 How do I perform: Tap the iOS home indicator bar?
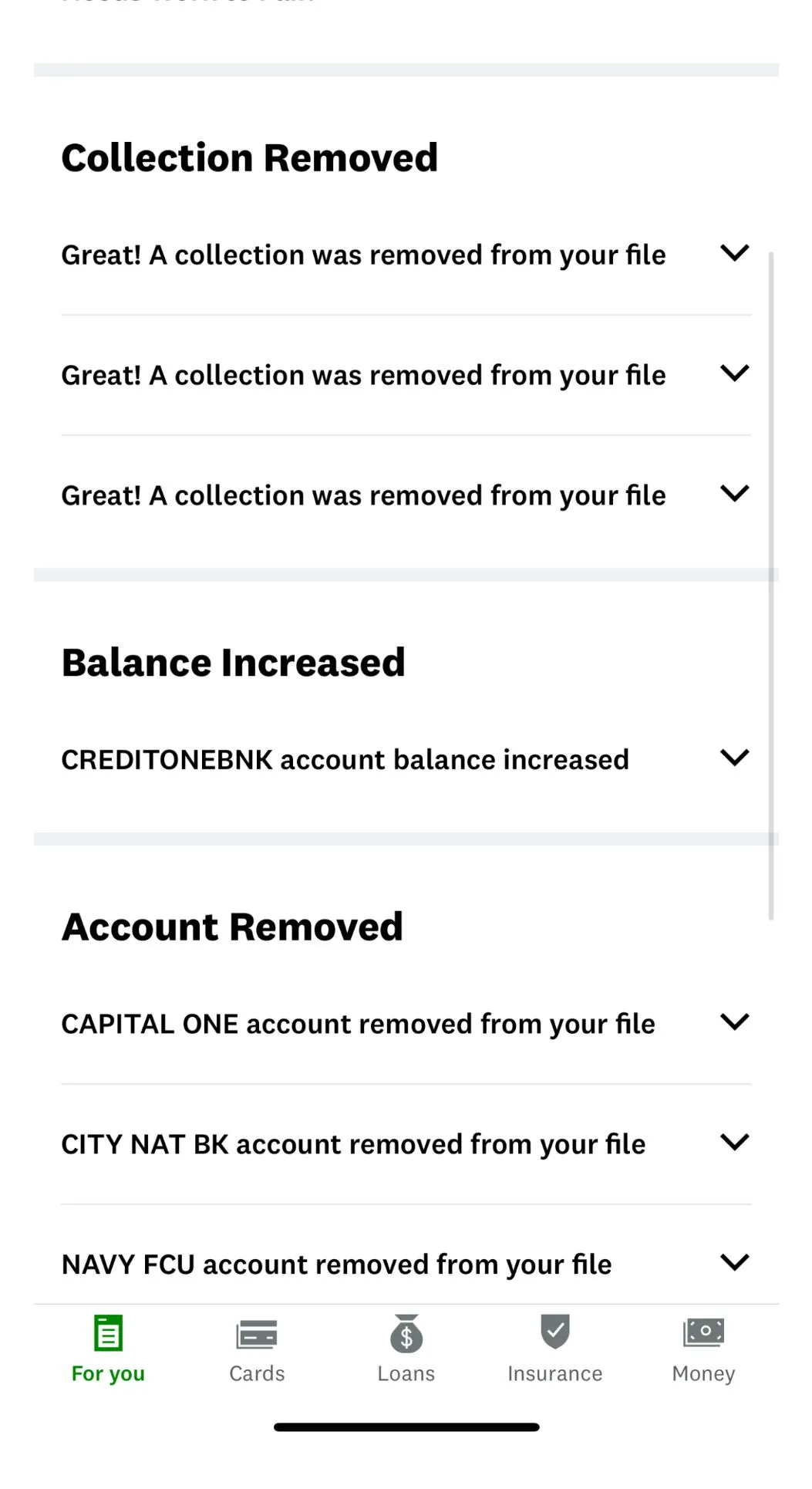click(x=406, y=1427)
